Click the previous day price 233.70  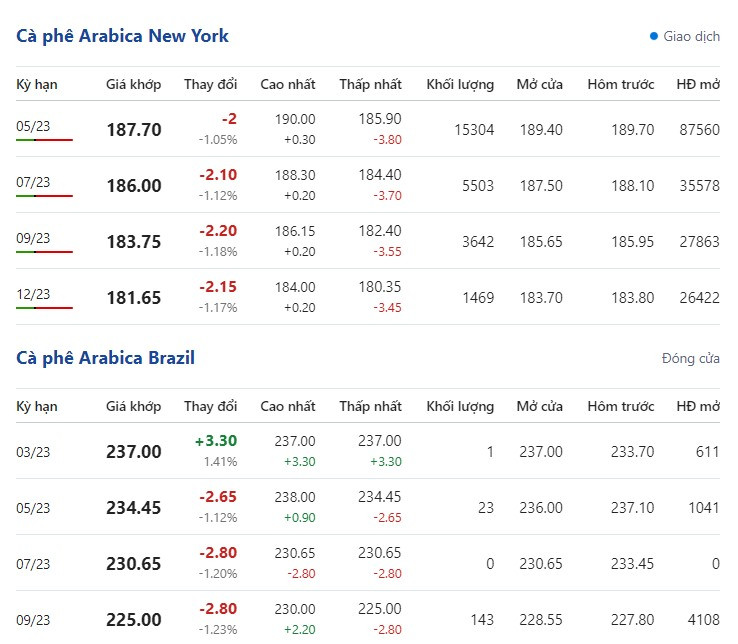[633, 451]
